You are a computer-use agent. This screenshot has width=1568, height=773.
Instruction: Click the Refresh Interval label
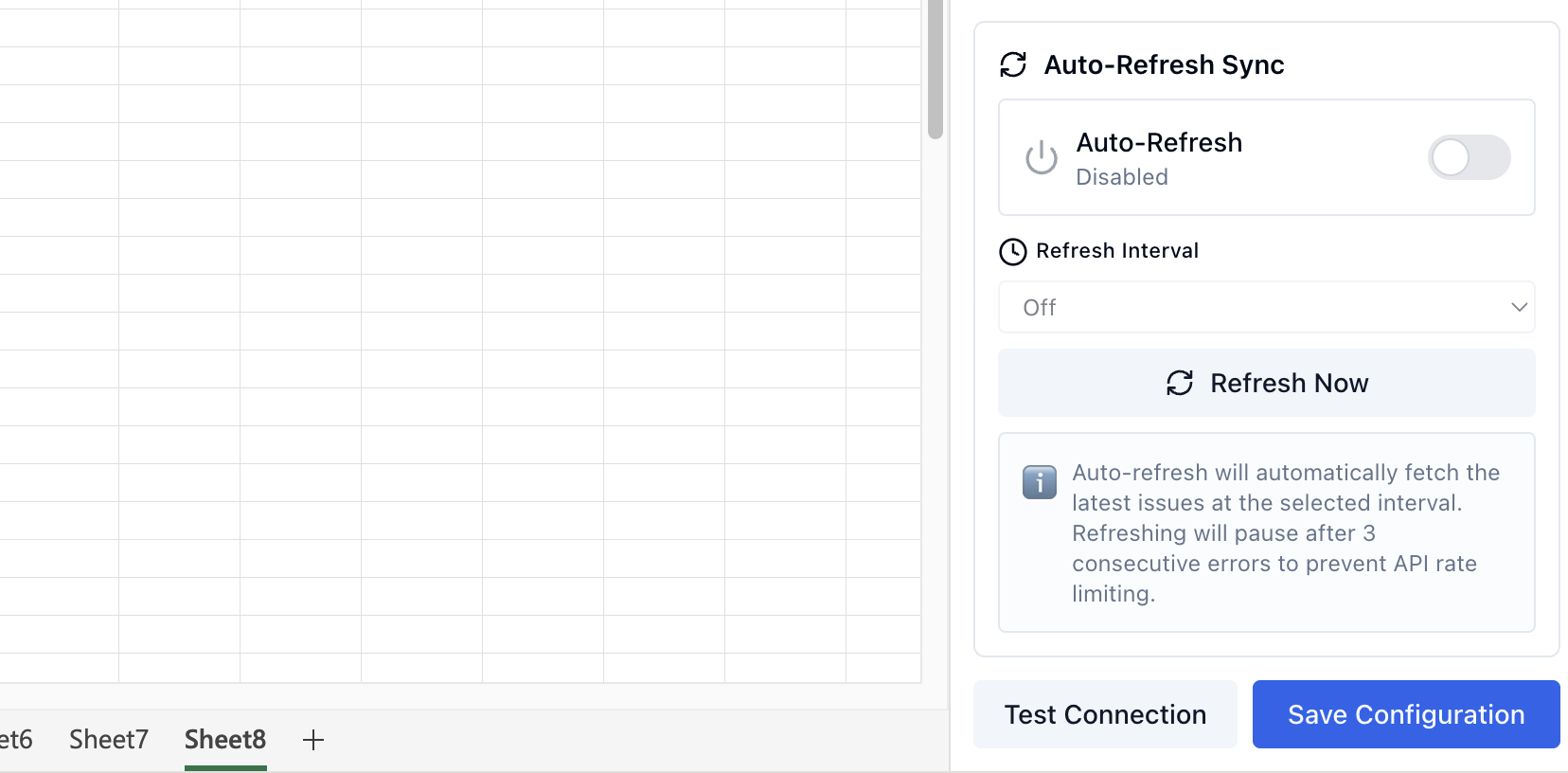click(x=1117, y=250)
